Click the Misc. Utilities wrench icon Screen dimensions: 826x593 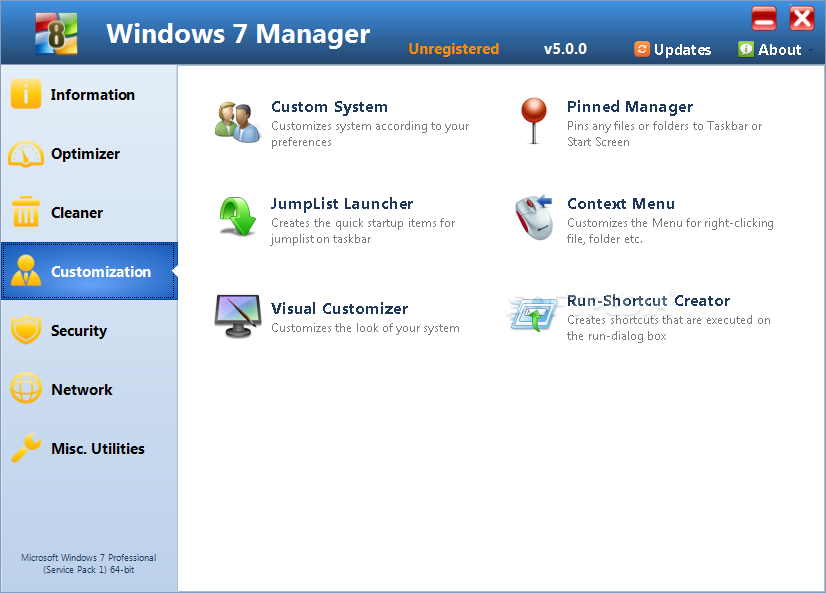tap(26, 448)
